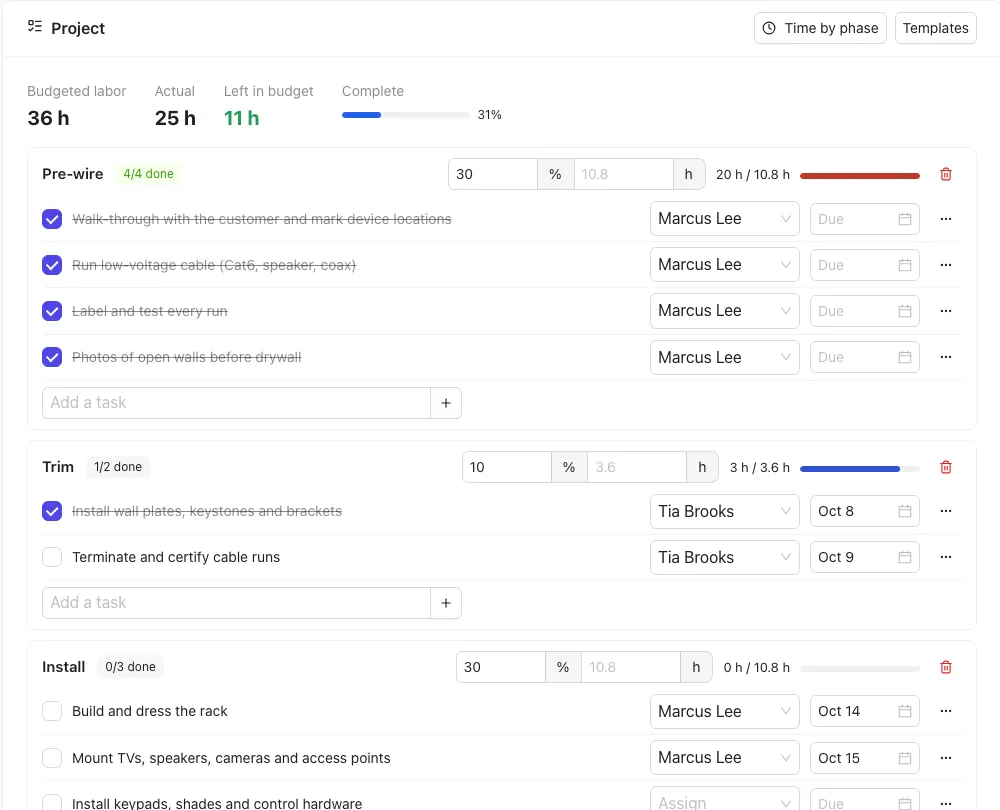Open Assign dropdown for Install keypads task
Image resolution: width=1000 pixels, height=810 pixels.
(x=724, y=801)
